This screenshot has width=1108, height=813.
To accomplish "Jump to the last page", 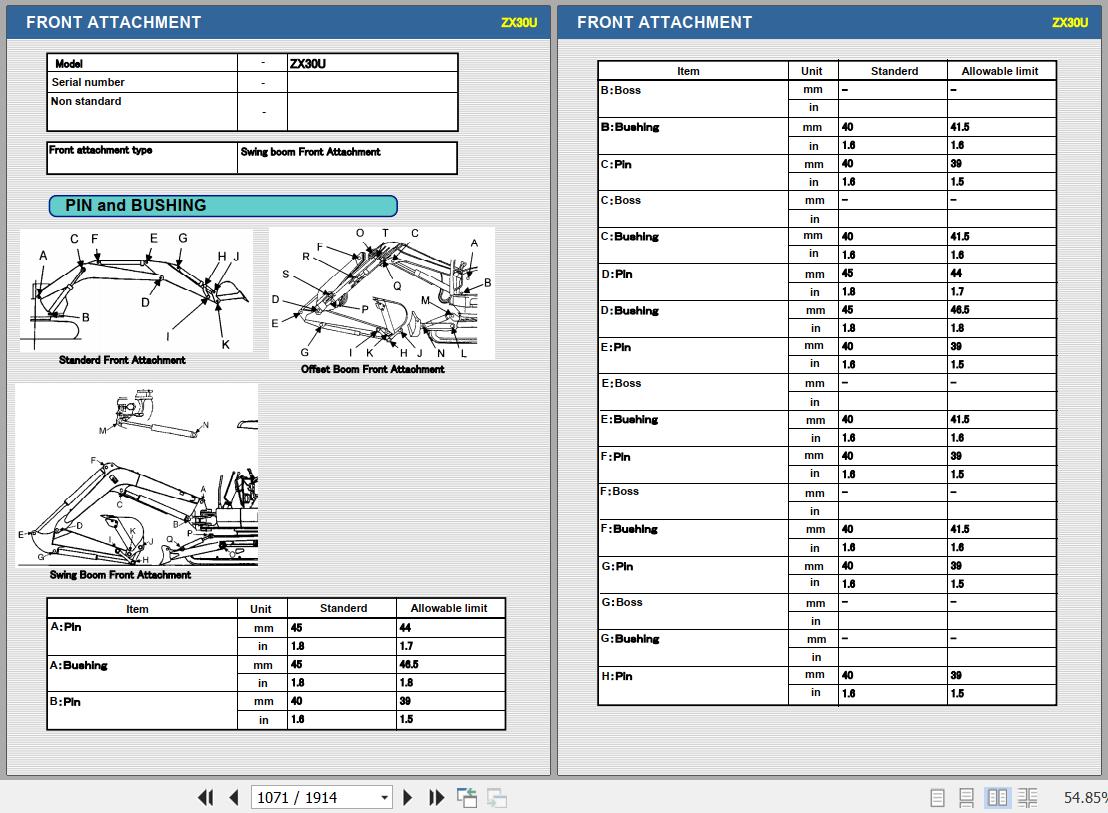I will point(437,797).
